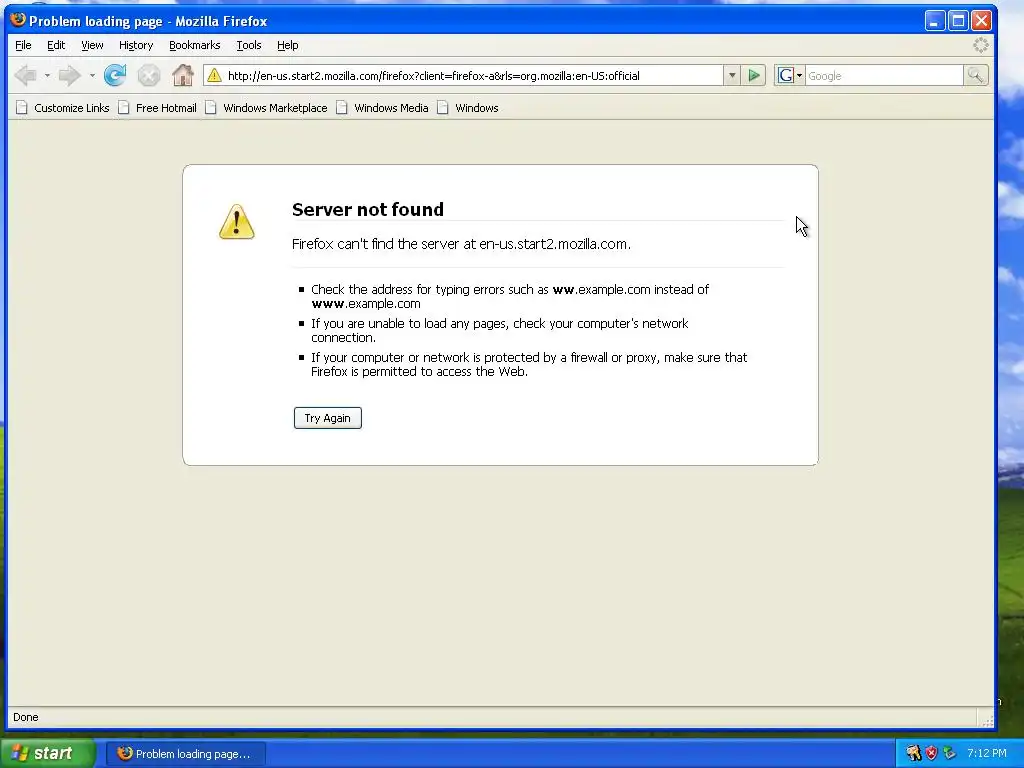1024x768 pixels.
Task: Click the Windows Marketplace bookmark page icon
Action: pos(210,108)
